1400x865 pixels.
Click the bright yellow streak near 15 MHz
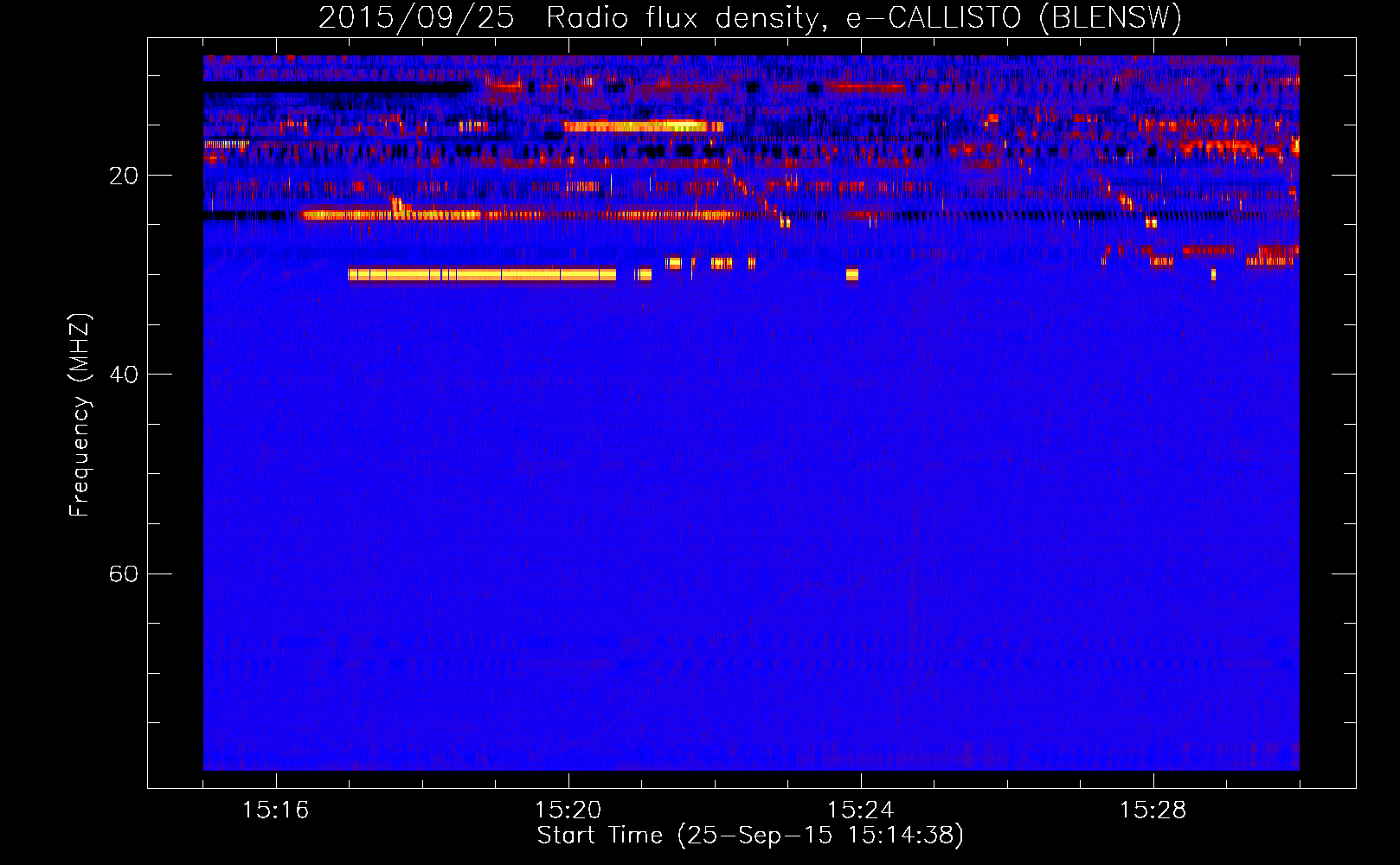click(x=643, y=126)
